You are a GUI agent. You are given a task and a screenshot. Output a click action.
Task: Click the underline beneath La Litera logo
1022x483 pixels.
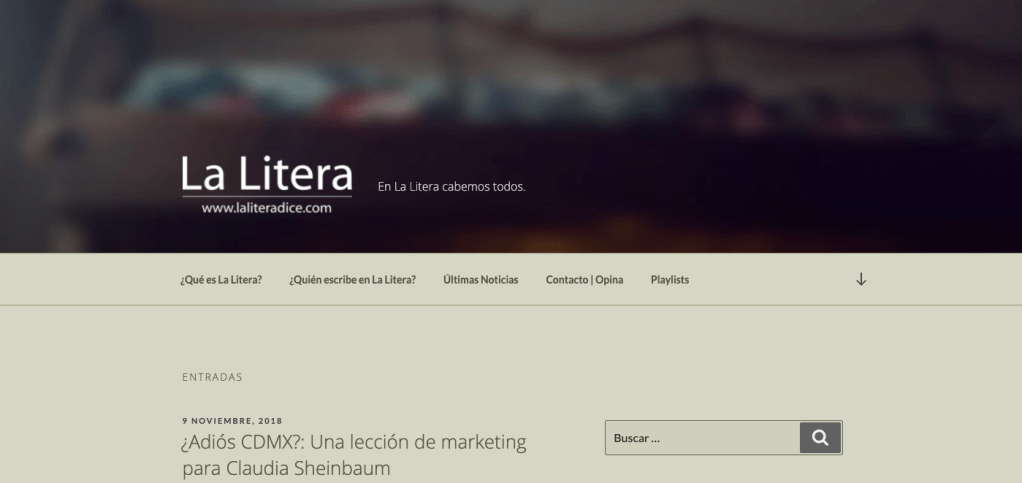tap(266, 197)
